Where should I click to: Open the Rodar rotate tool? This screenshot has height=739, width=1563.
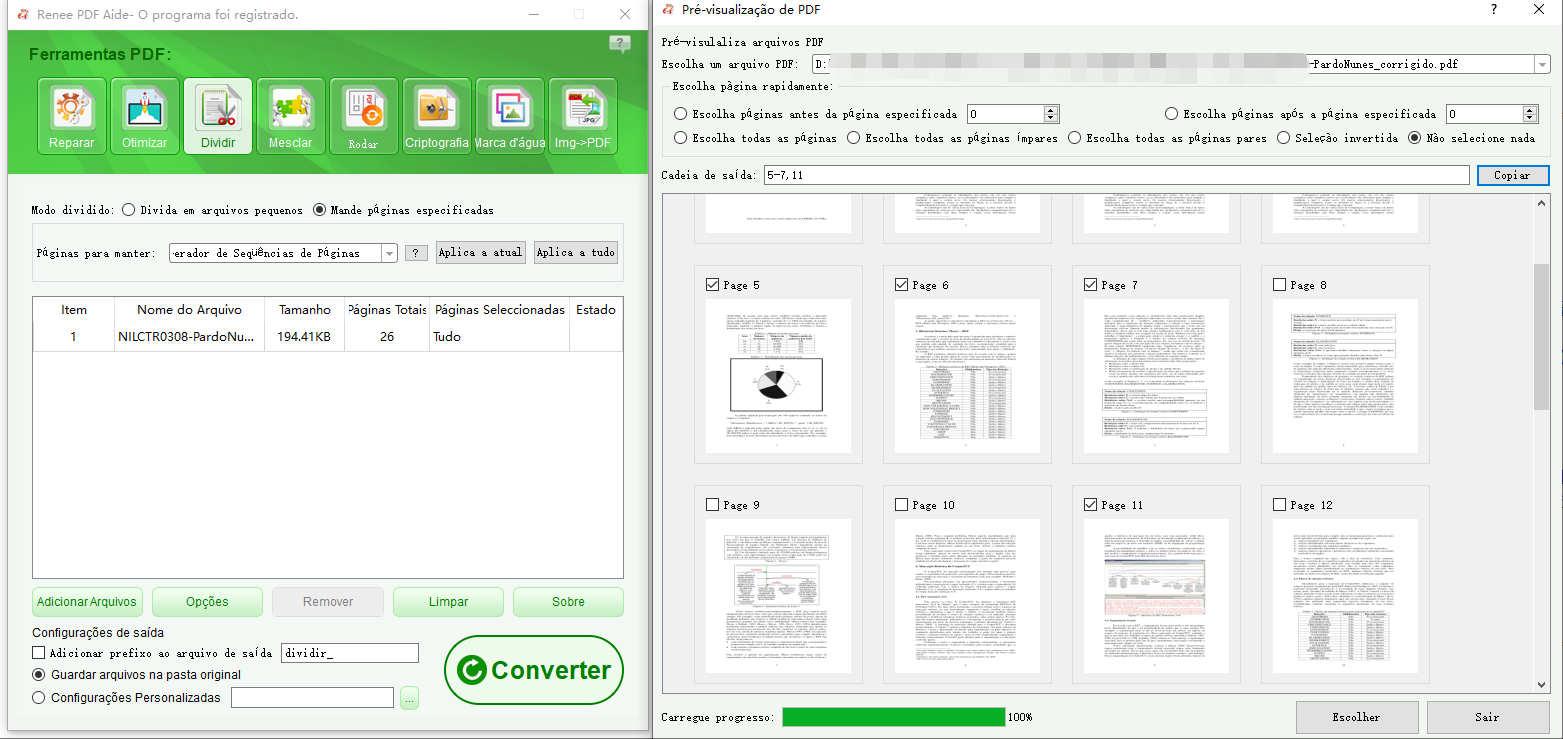point(364,116)
